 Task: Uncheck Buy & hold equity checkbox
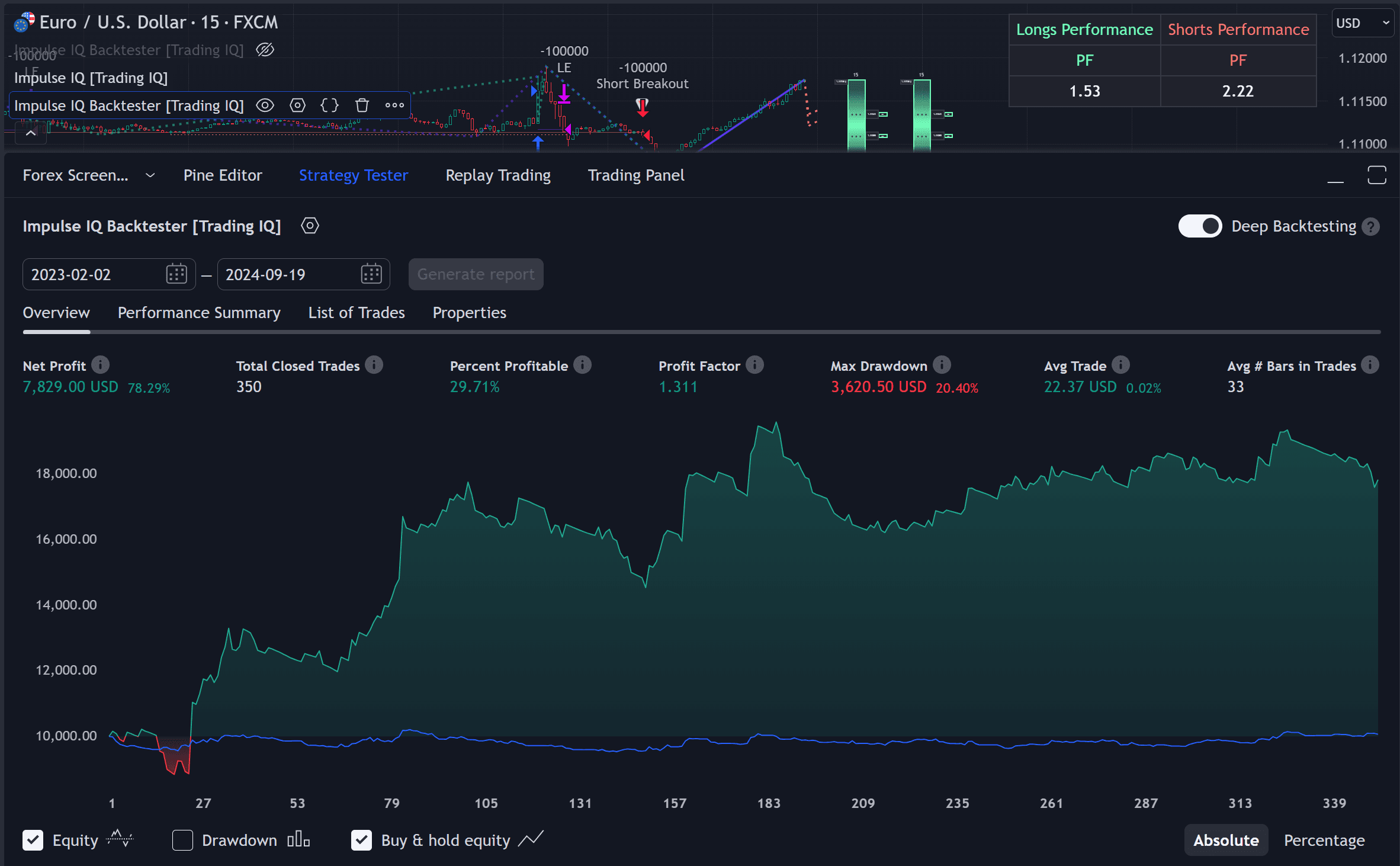(361, 840)
